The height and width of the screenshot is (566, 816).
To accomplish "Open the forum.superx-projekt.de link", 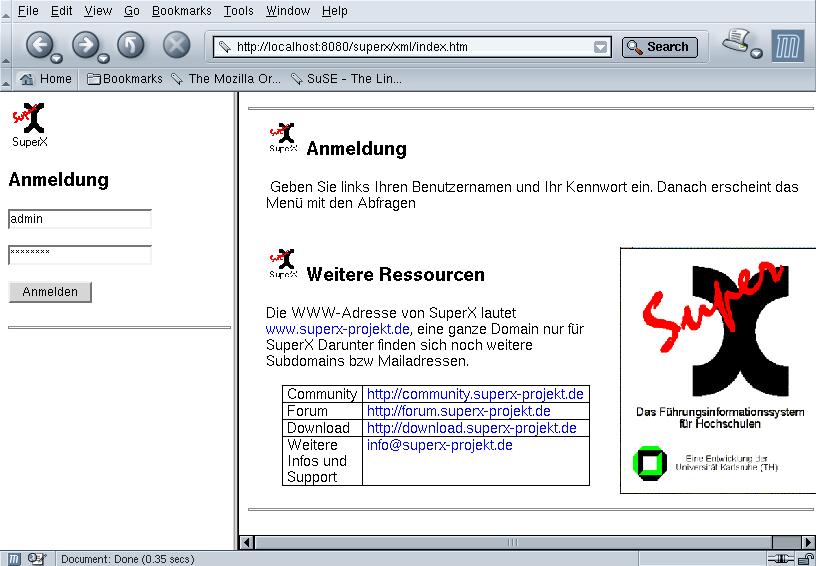I will tap(458, 411).
